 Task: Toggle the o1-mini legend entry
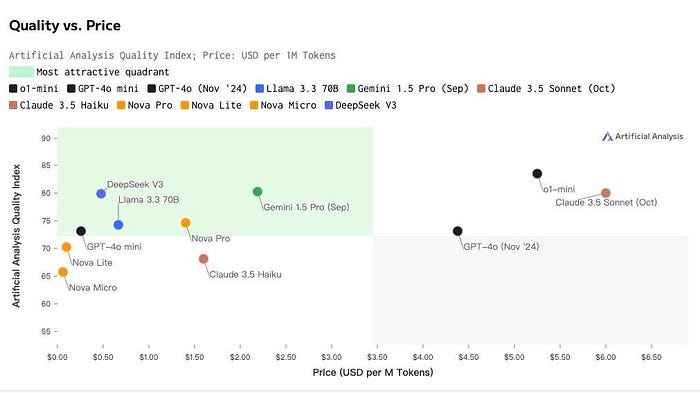coord(33,88)
